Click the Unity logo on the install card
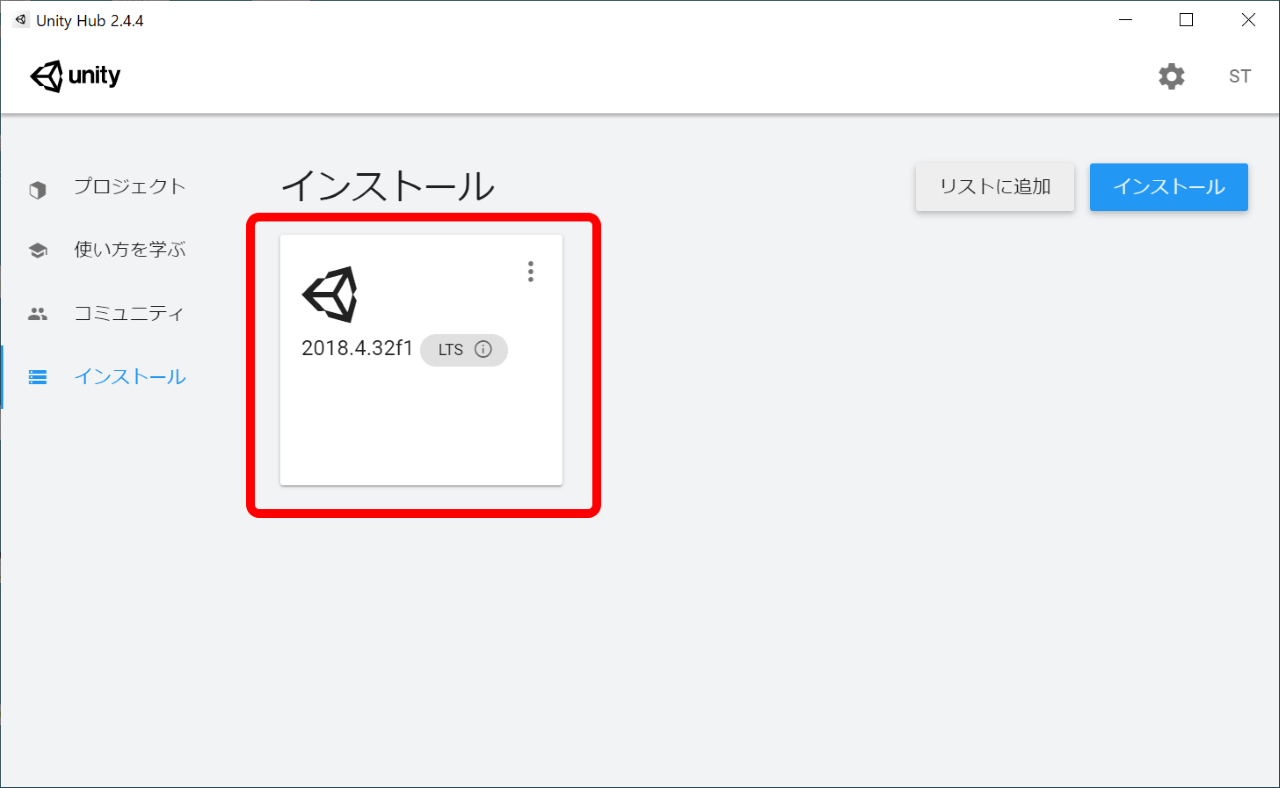This screenshot has height=788, width=1280. (x=329, y=294)
